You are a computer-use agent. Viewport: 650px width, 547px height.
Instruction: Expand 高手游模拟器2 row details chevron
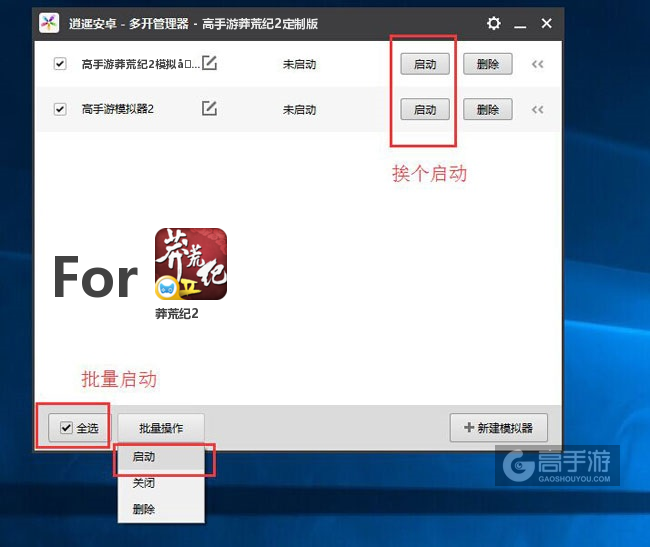pyautogui.click(x=537, y=110)
